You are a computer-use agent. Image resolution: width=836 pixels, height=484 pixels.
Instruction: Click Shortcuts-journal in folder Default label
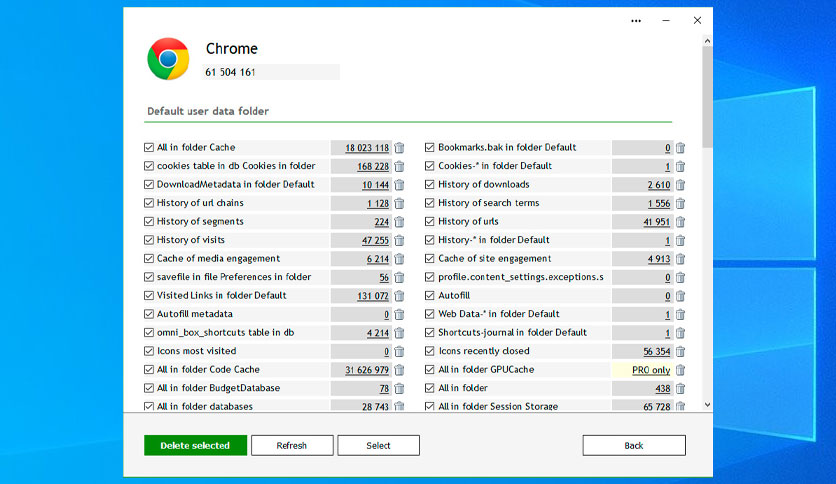pyautogui.click(x=512, y=332)
